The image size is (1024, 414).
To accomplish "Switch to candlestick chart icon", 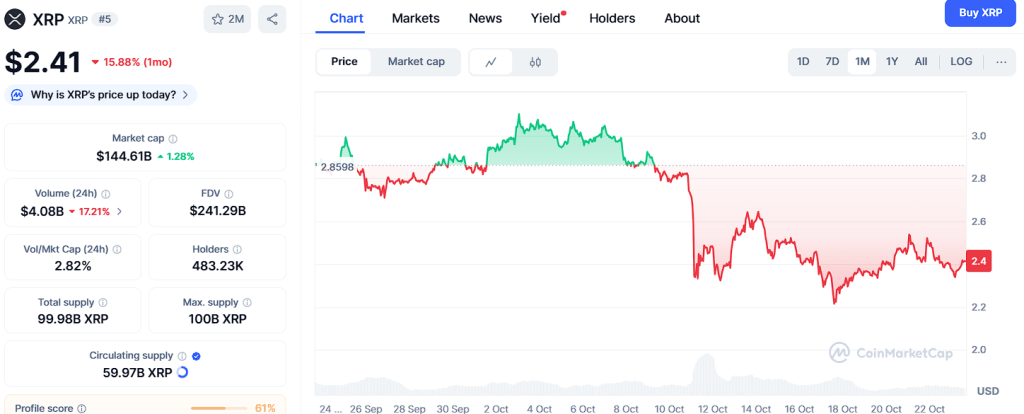I will [535, 62].
